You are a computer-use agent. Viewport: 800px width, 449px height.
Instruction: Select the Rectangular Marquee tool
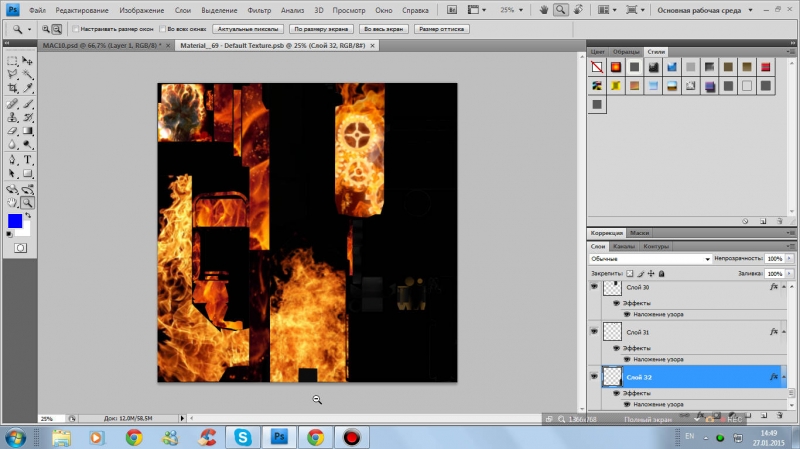12,61
